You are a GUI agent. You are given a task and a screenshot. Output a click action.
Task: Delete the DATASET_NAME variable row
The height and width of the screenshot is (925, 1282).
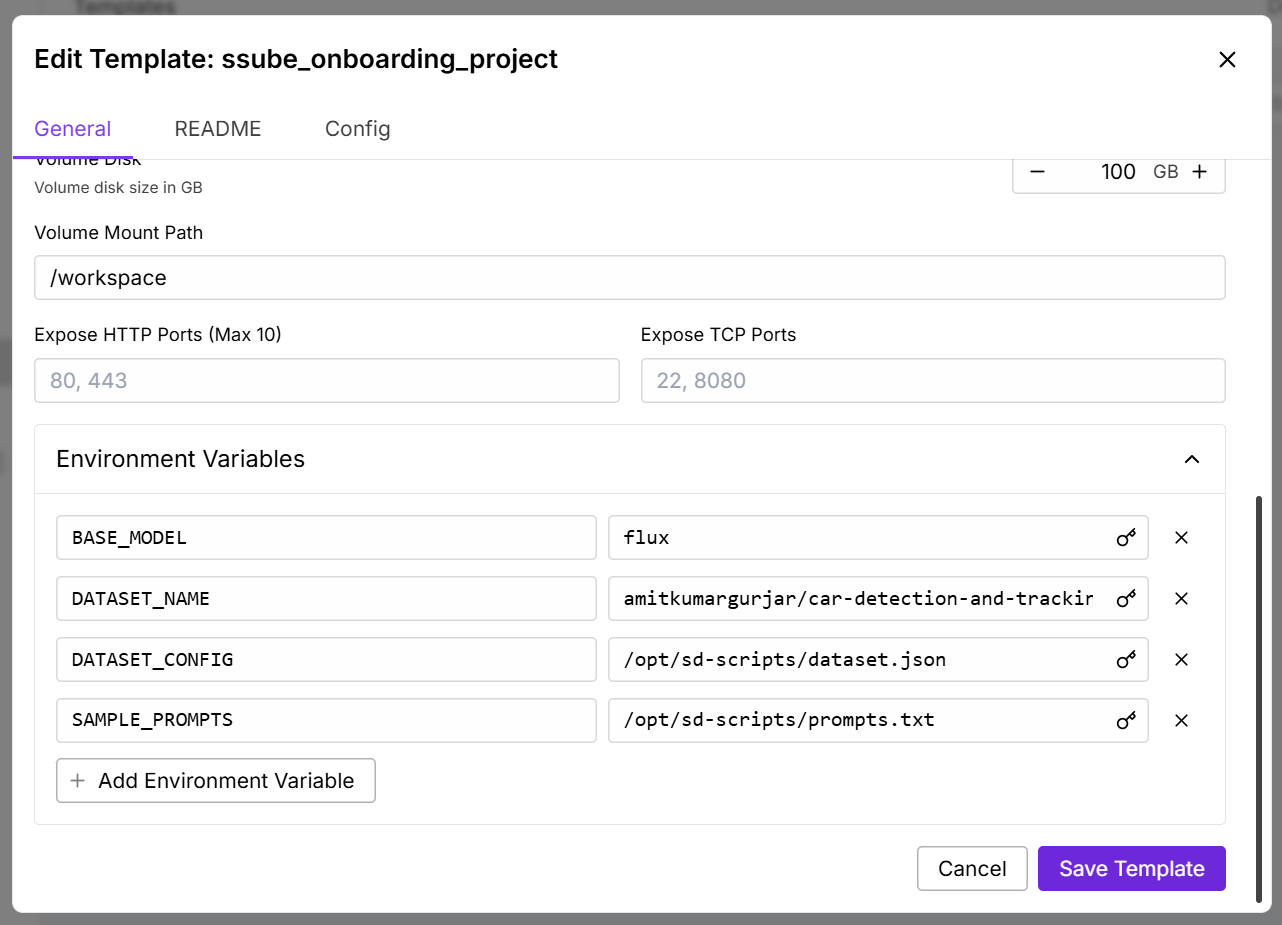1181,599
